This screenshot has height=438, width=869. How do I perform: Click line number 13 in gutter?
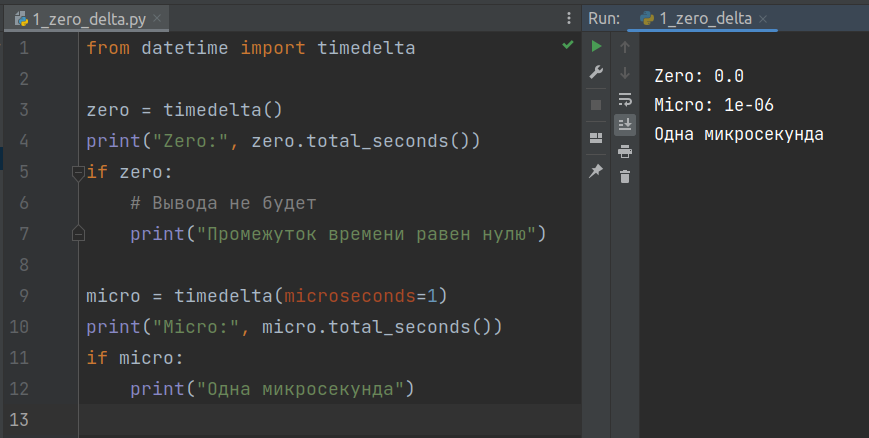click(18, 420)
